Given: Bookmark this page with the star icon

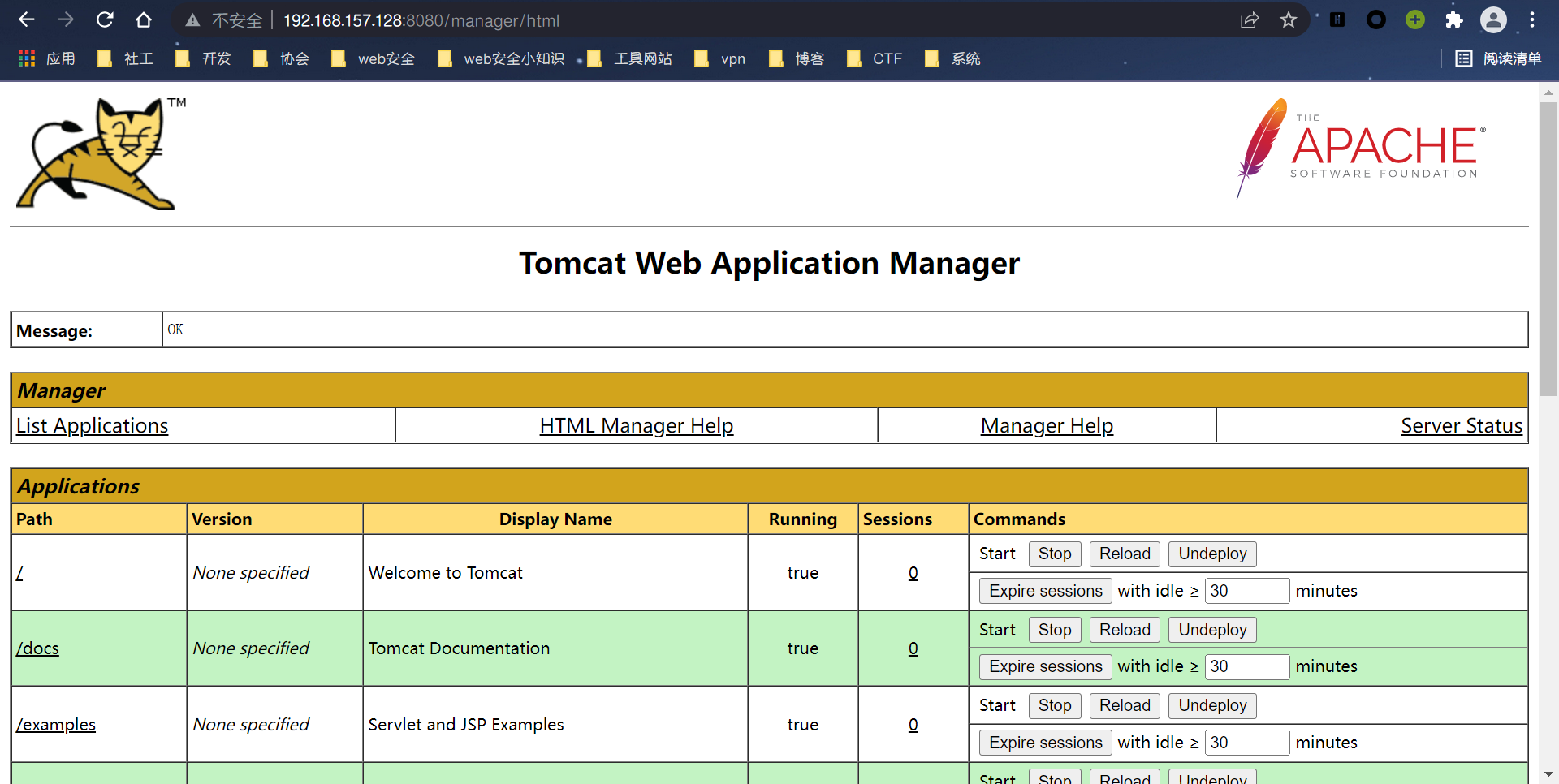Looking at the screenshot, I should pyautogui.click(x=1289, y=20).
